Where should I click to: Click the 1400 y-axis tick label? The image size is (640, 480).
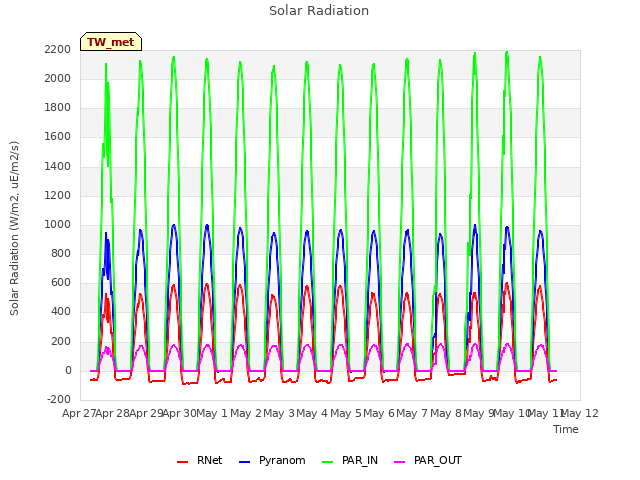[x=58, y=167]
